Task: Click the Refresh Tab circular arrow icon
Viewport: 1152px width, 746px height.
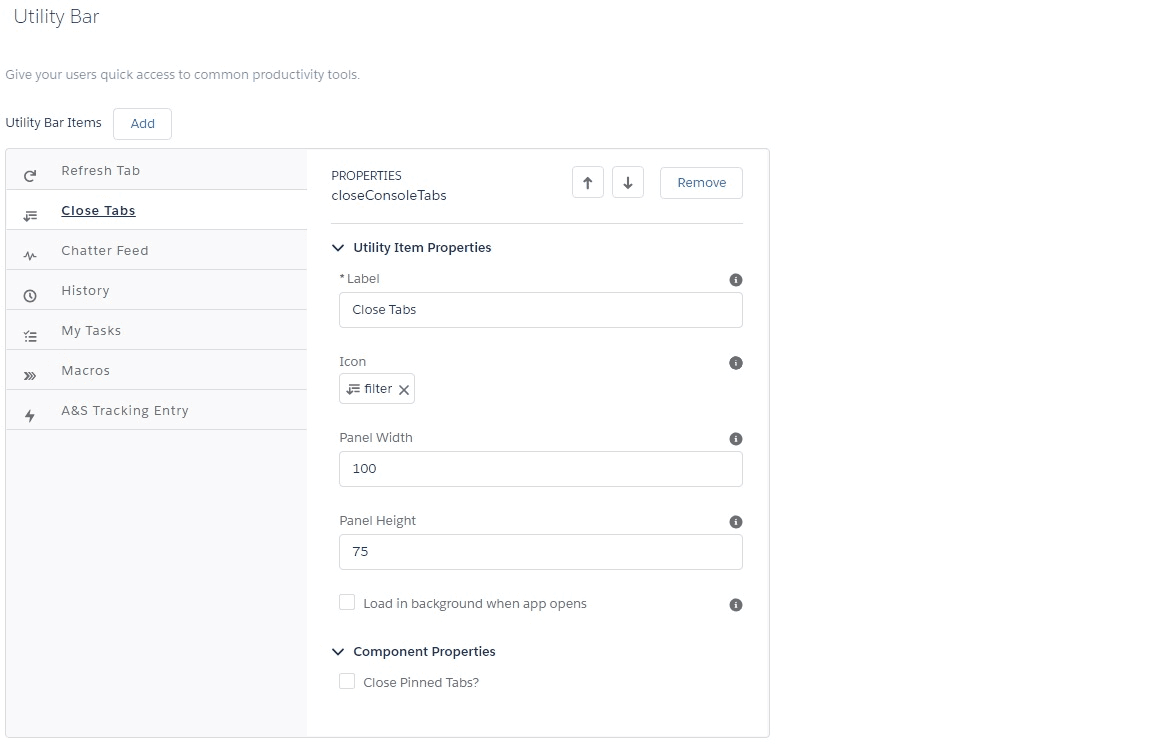Action: point(30,176)
